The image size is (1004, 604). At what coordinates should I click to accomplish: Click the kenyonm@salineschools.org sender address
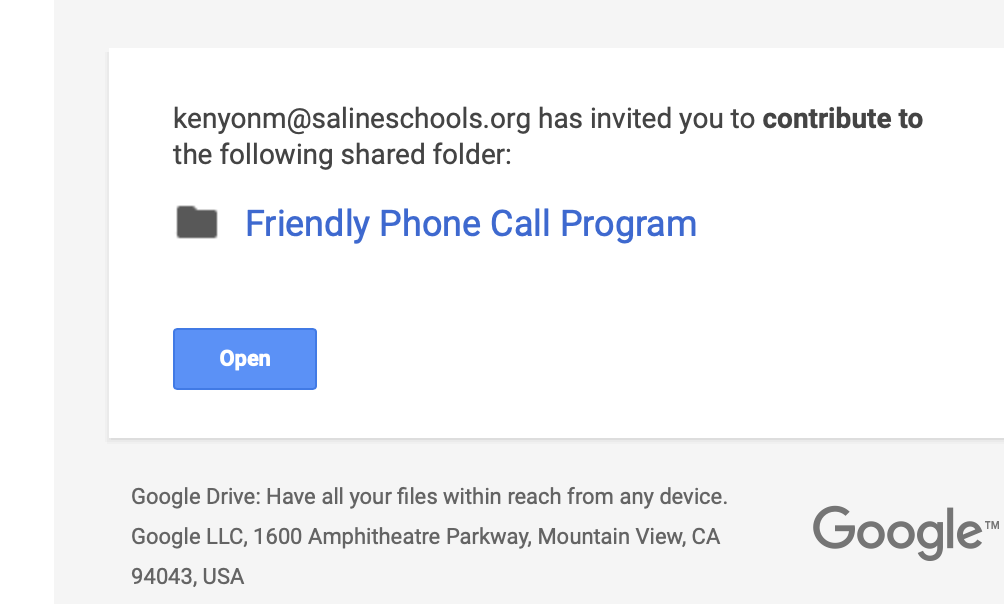(x=352, y=119)
